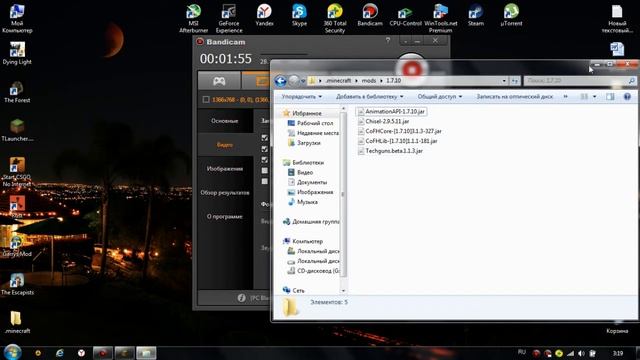Click Bandicam red record button
Image resolution: width=640 pixels, height=360 pixels.
pos(411,69)
